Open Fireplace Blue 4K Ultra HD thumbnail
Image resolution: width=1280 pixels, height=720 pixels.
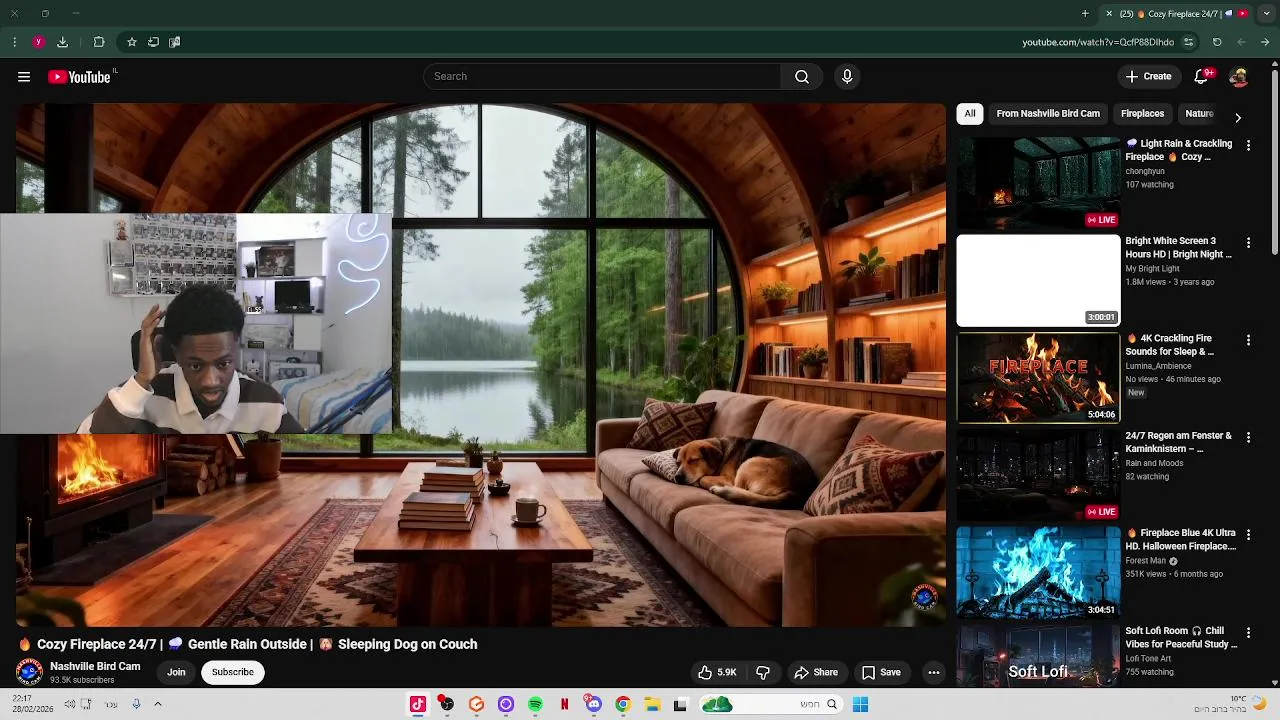[x=1038, y=573]
